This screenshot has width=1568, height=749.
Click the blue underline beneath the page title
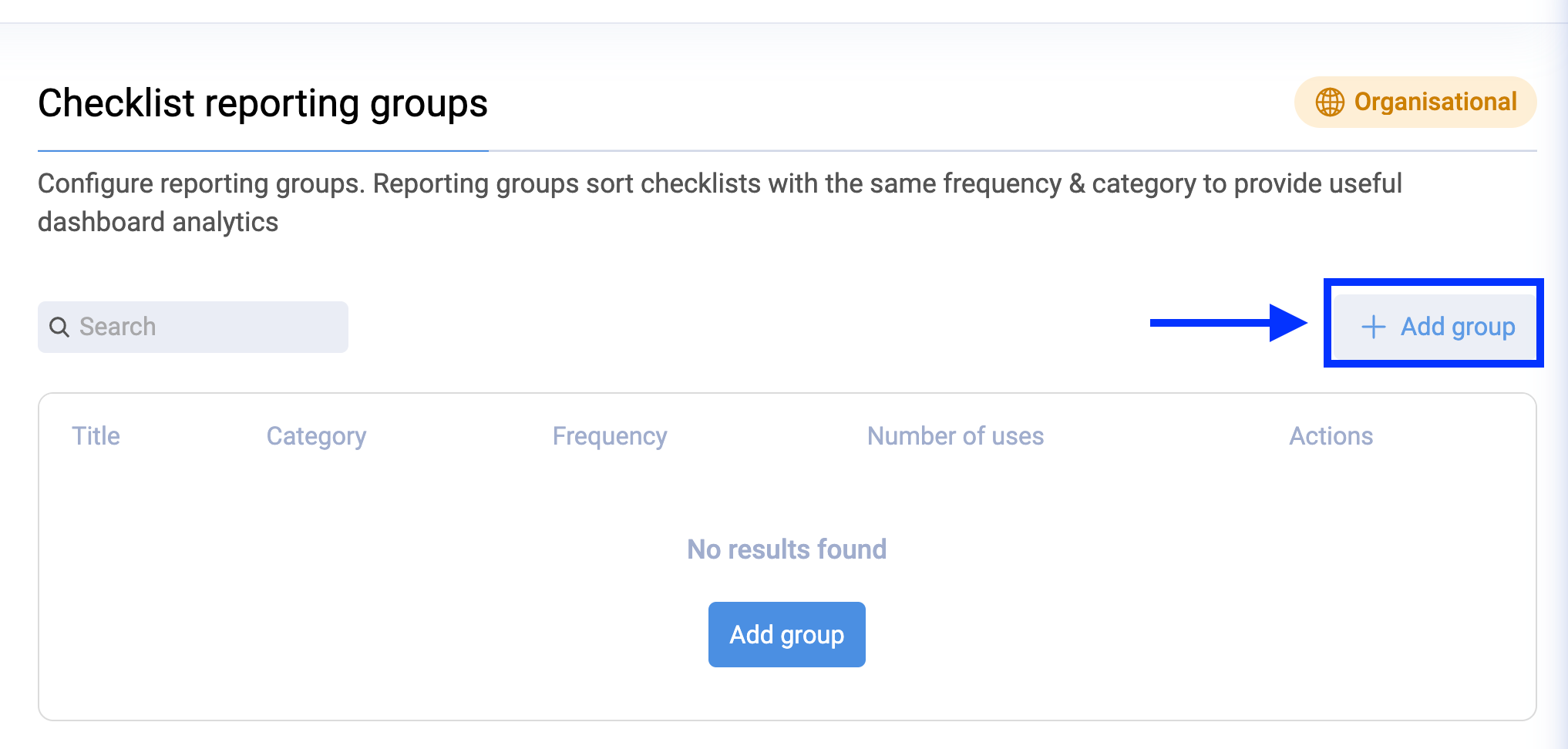(x=262, y=152)
